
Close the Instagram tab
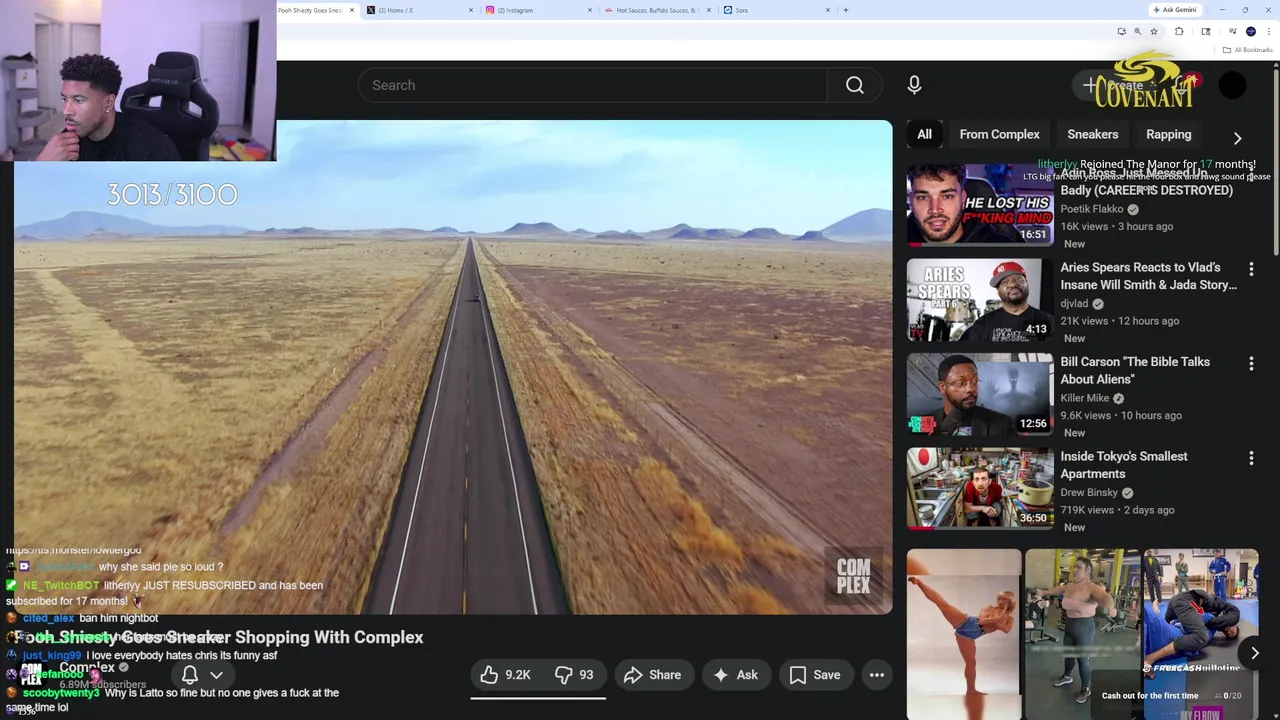pyautogui.click(x=590, y=10)
